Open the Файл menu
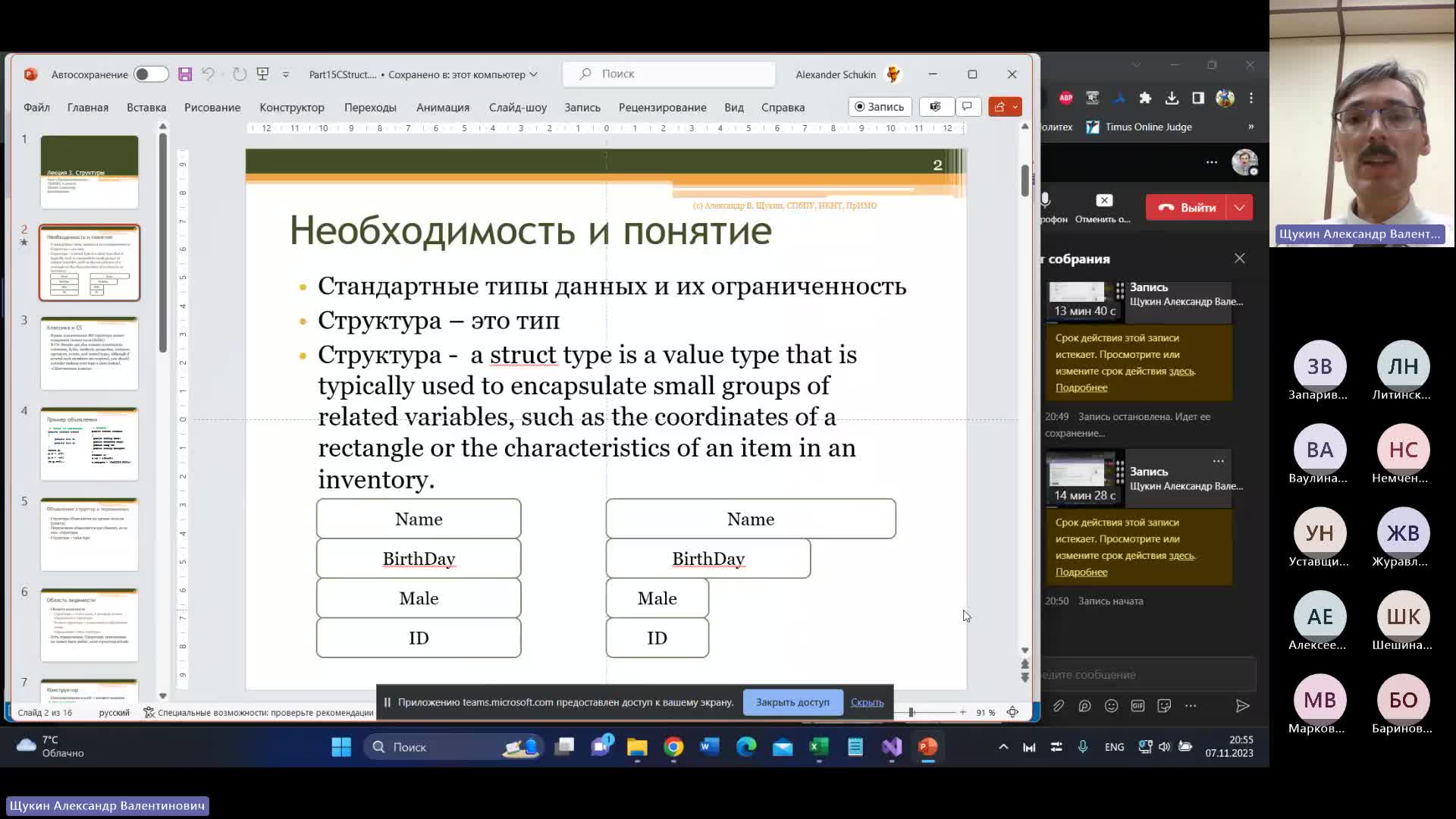1456x819 pixels. pyautogui.click(x=36, y=107)
